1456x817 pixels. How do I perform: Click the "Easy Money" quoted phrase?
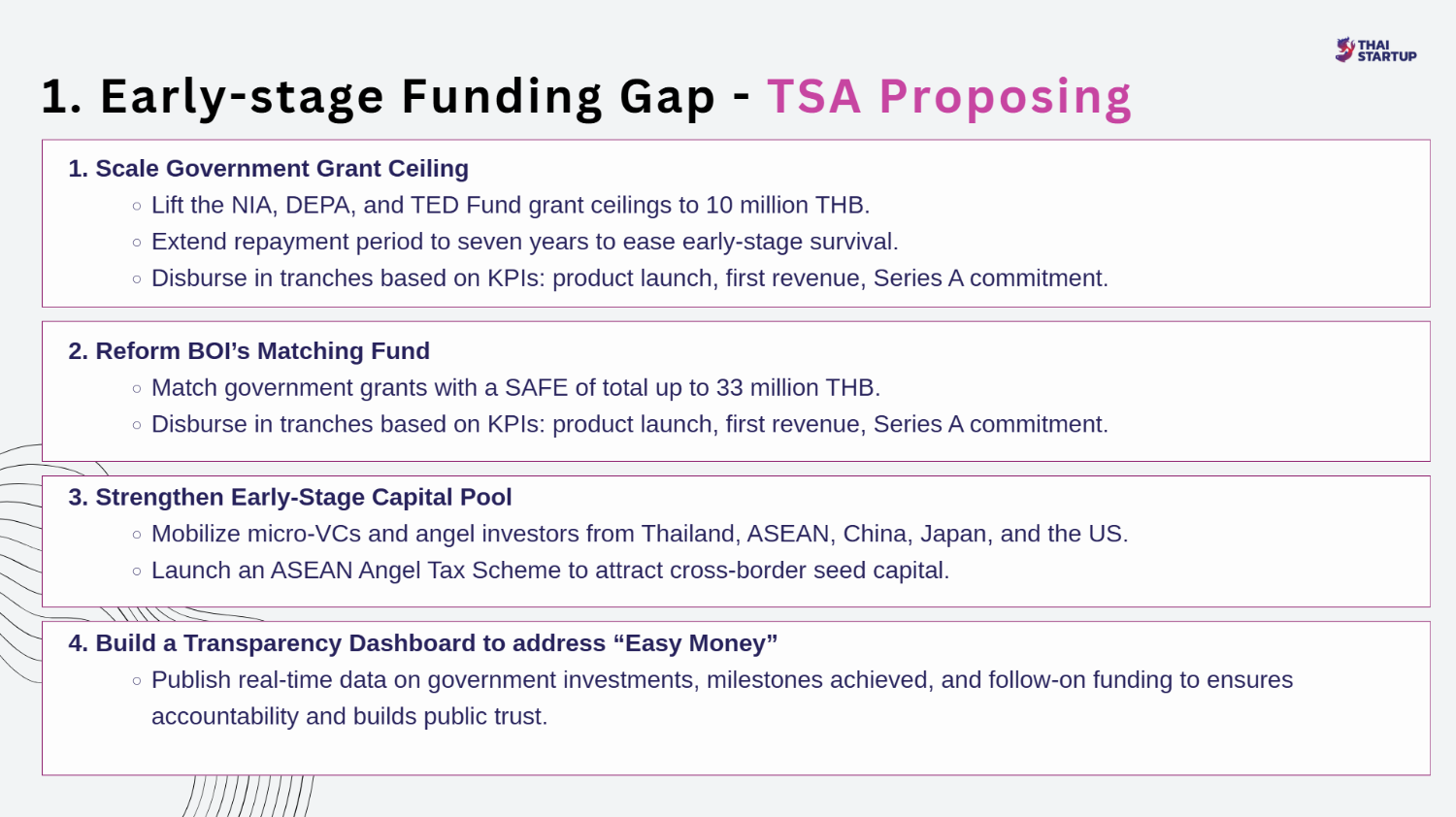[x=696, y=644]
